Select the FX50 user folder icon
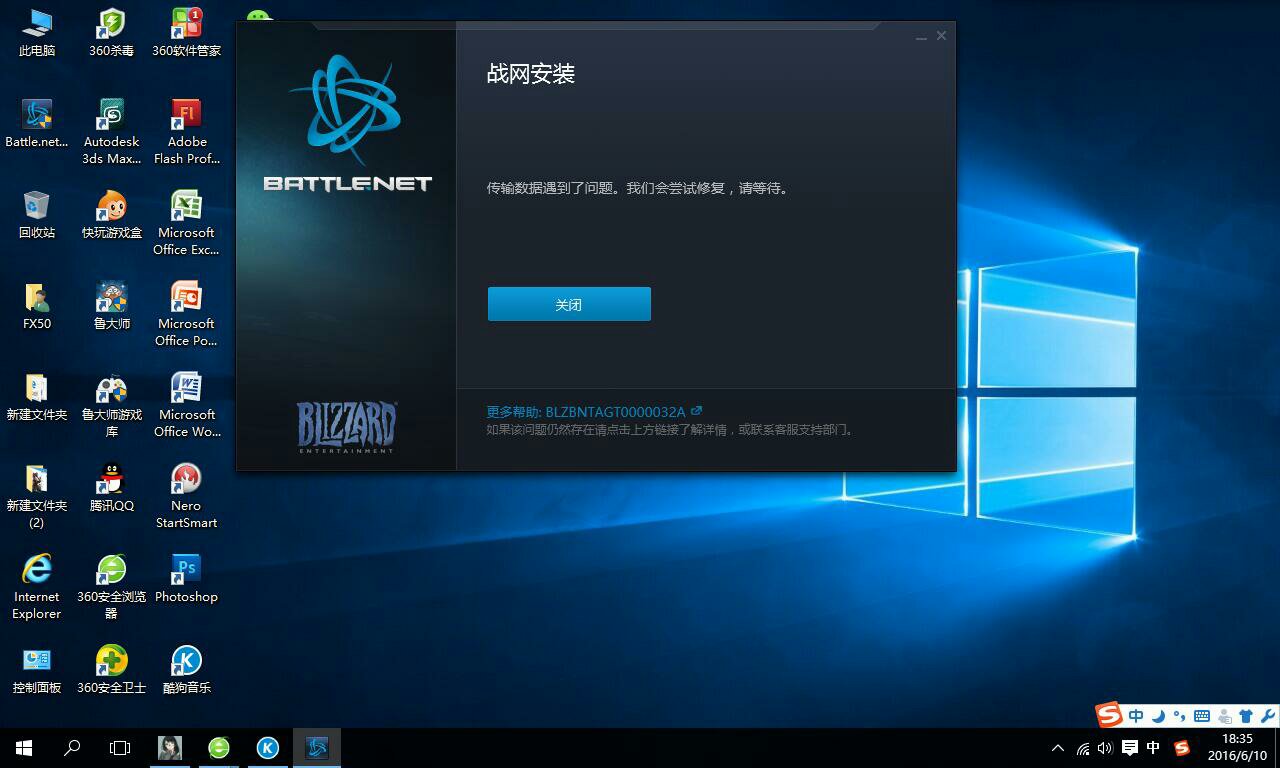Image resolution: width=1280 pixels, height=768 pixels. (x=37, y=306)
